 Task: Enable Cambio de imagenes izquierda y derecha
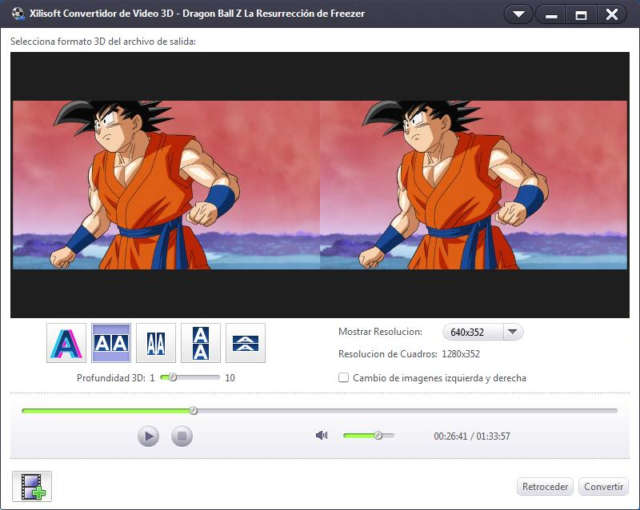[x=344, y=377]
